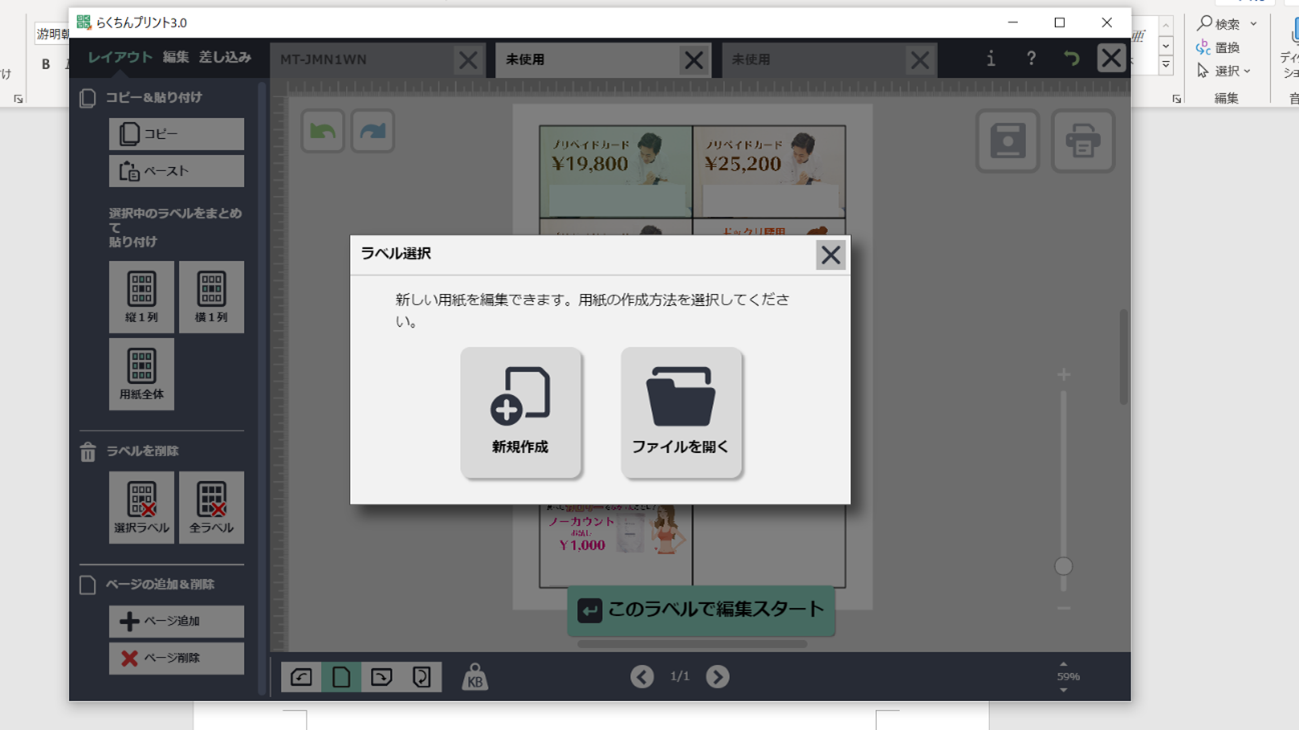Click the zoom slider handle
The image size is (1299, 730).
(x=1063, y=566)
